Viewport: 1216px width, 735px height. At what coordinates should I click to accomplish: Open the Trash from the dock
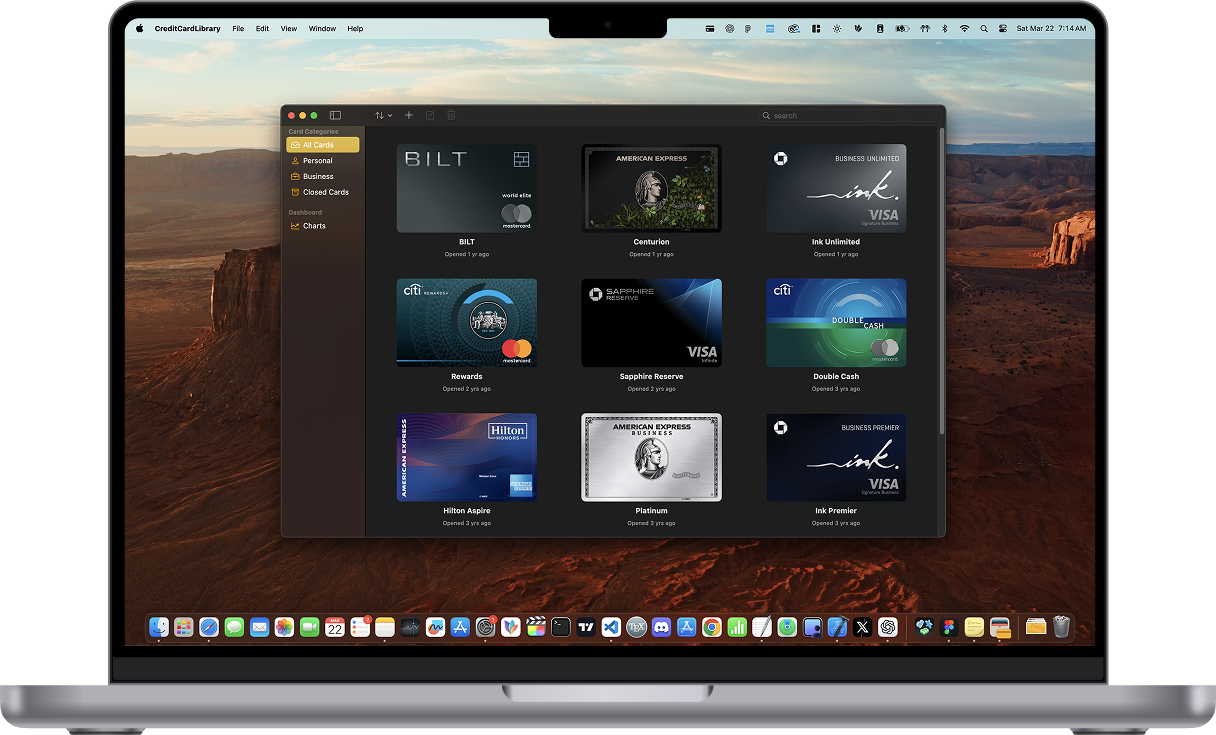[1061, 627]
